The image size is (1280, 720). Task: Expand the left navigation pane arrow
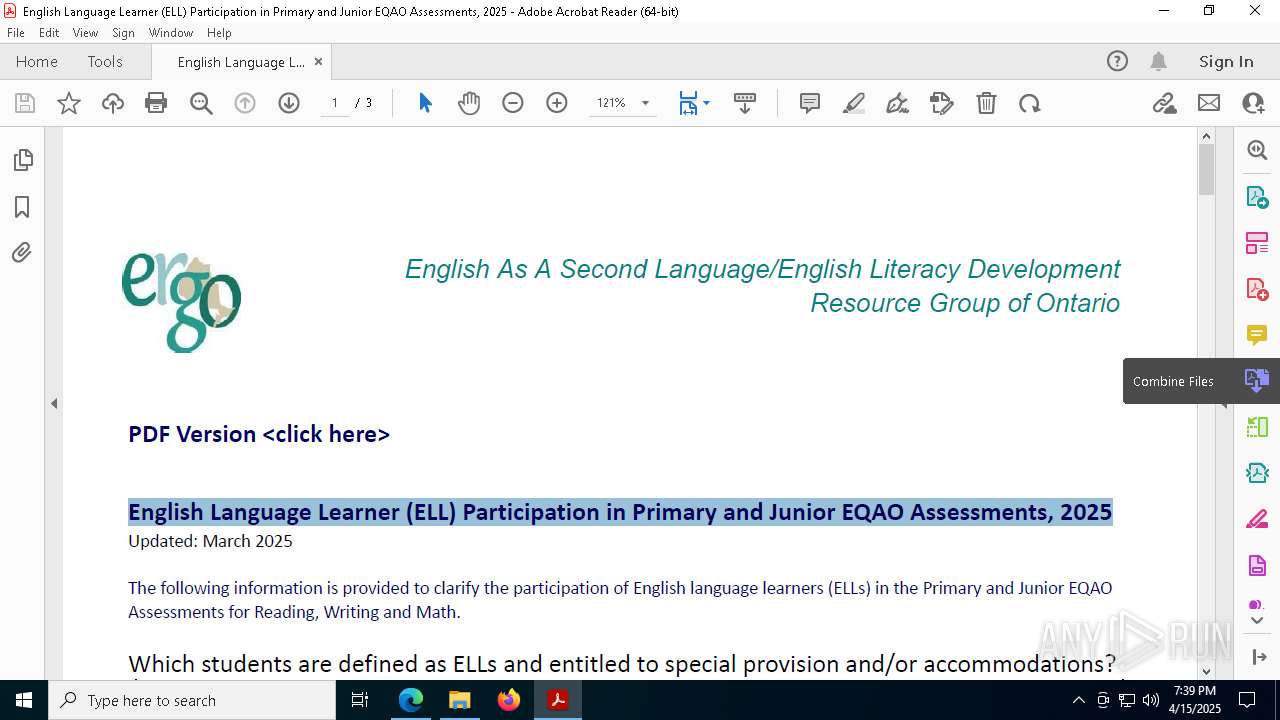click(54, 404)
